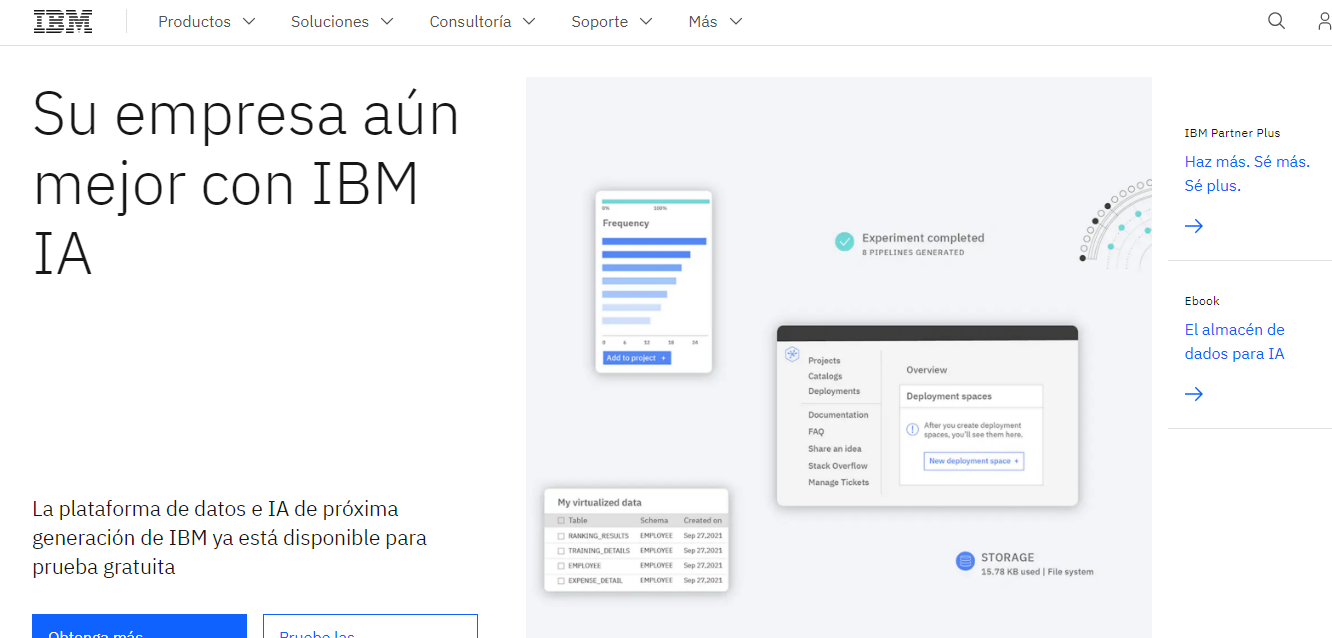This screenshot has width=1332, height=638.
Task: Open the Soluciones menu
Action: (342, 21)
